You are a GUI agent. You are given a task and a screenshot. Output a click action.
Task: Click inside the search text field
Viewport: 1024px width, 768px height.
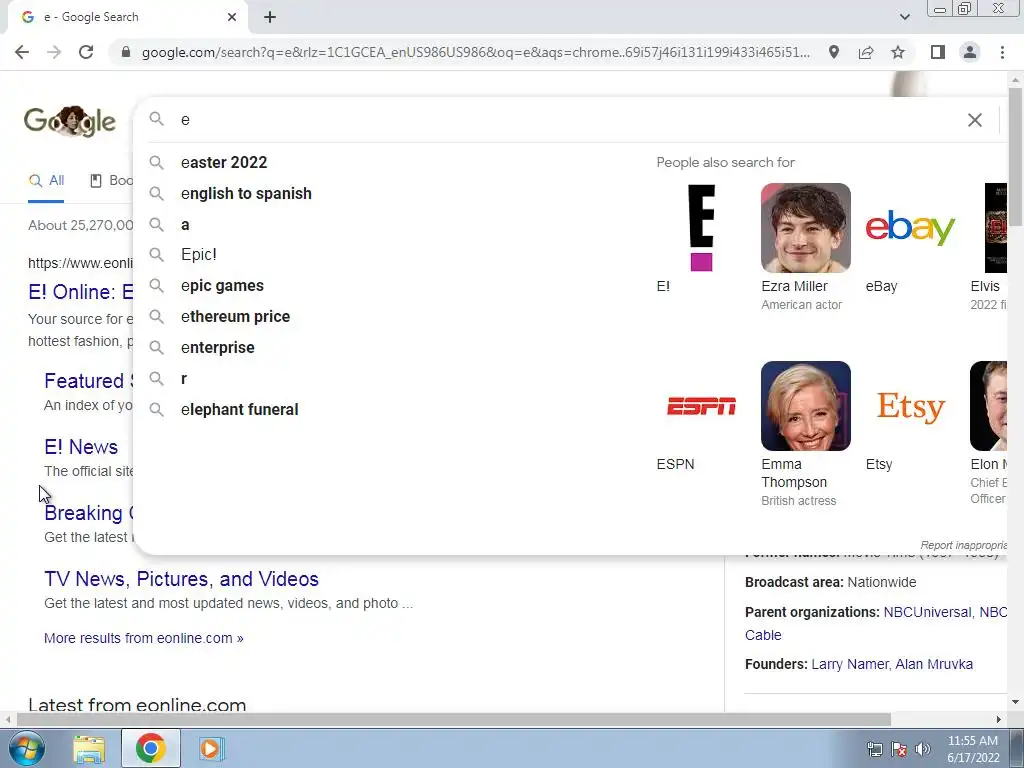click(x=568, y=120)
